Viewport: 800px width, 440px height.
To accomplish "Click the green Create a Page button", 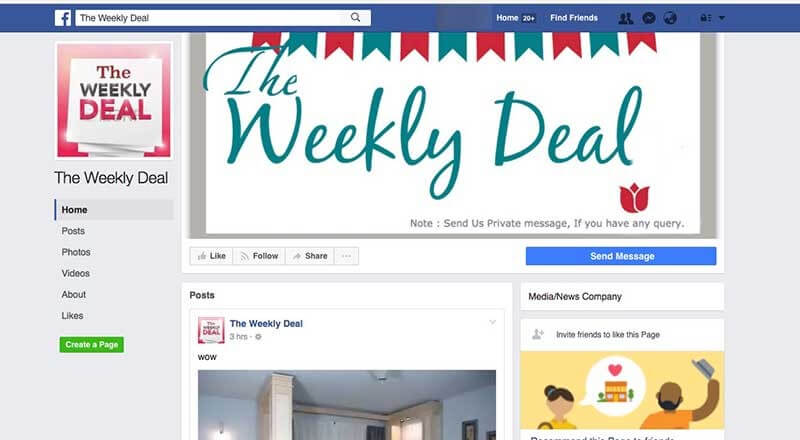I will pos(91,345).
